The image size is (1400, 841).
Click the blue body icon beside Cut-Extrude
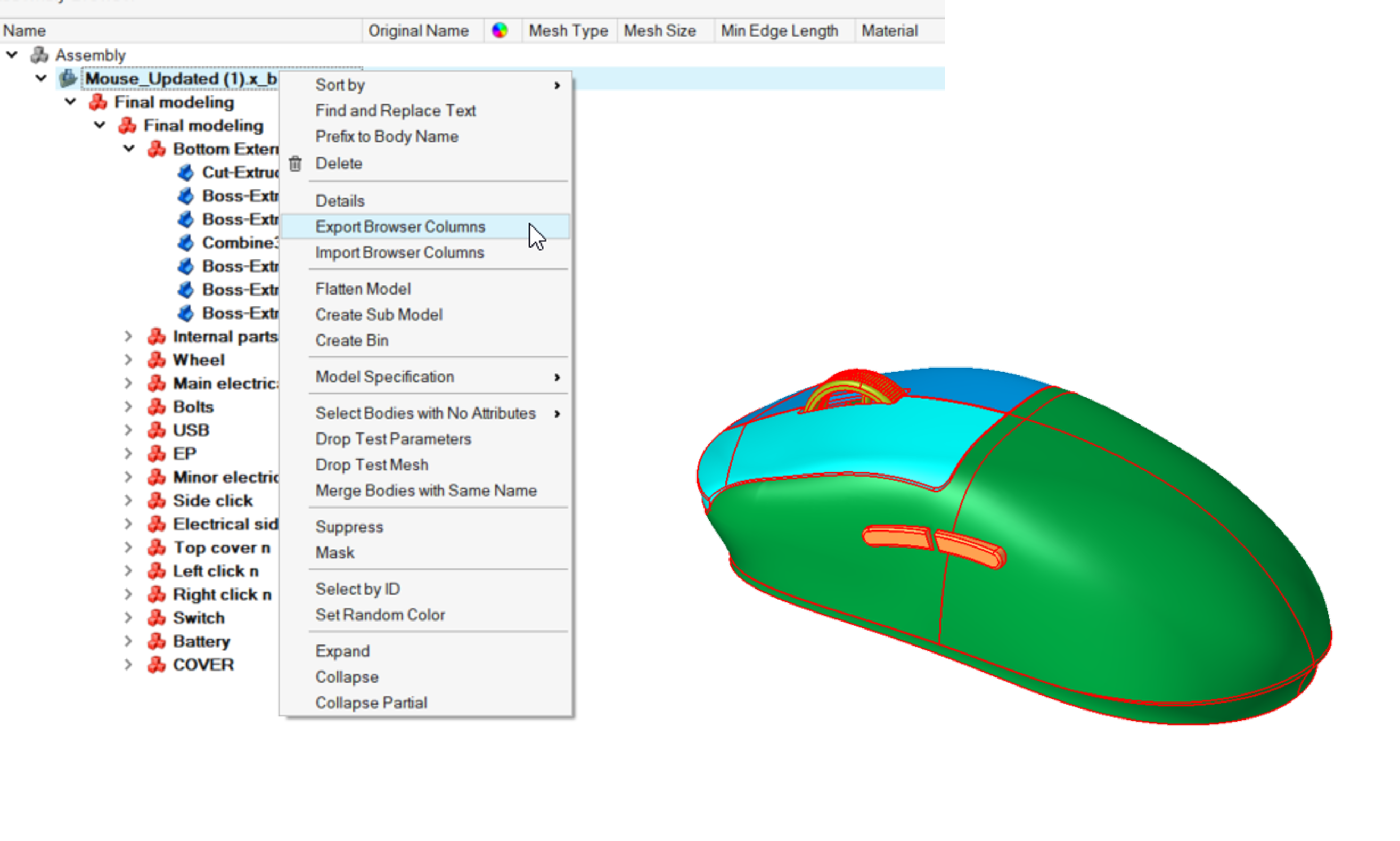(x=185, y=172)
